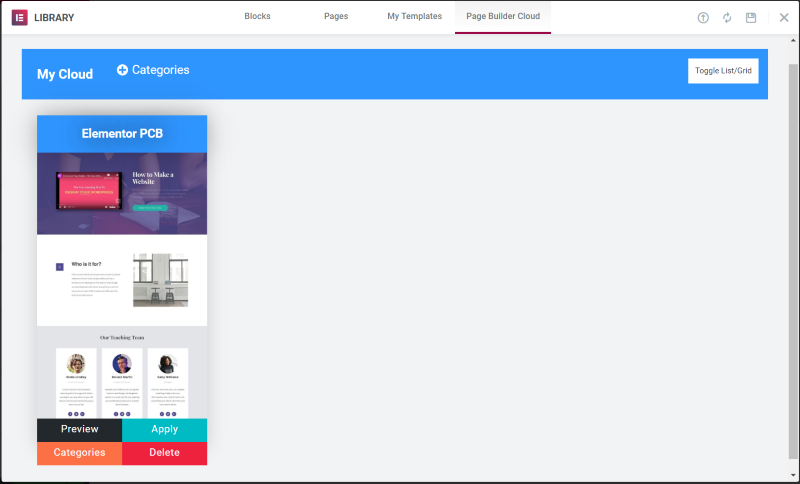
Task: Delete the Elementor PCB template
Action: [165, 453]
